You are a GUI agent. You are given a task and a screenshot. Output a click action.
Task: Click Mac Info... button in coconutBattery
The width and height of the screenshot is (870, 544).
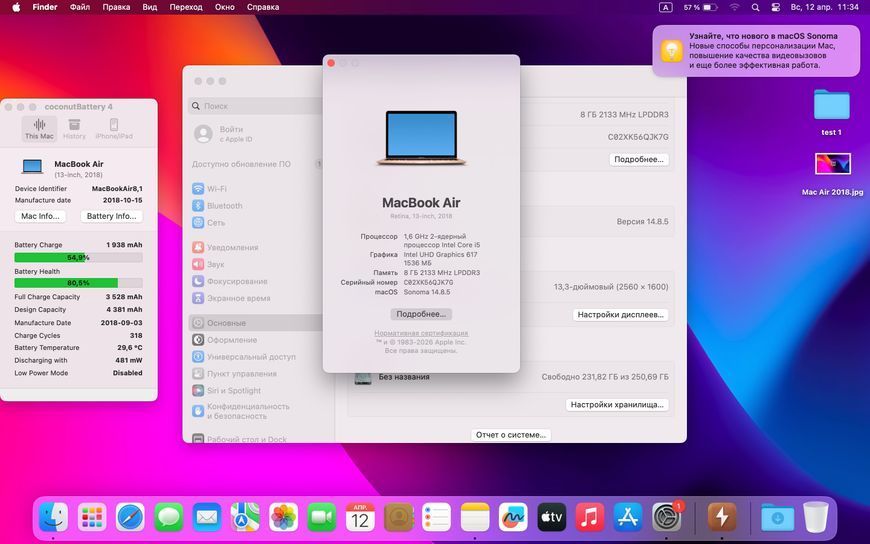tap(40, 216)
